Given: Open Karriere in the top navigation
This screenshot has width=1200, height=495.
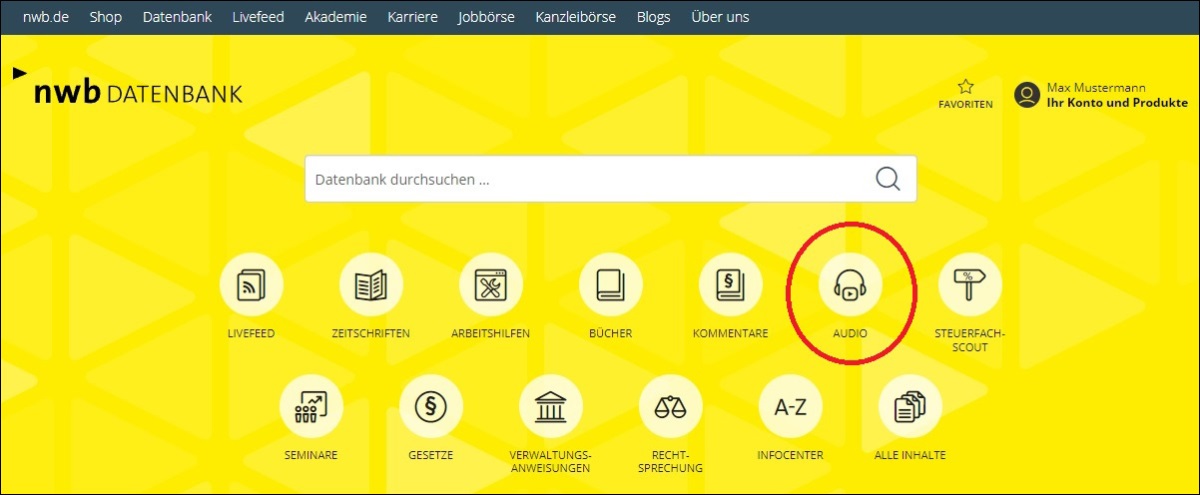Looking at the screenshot, I should [x=413, y=17].
